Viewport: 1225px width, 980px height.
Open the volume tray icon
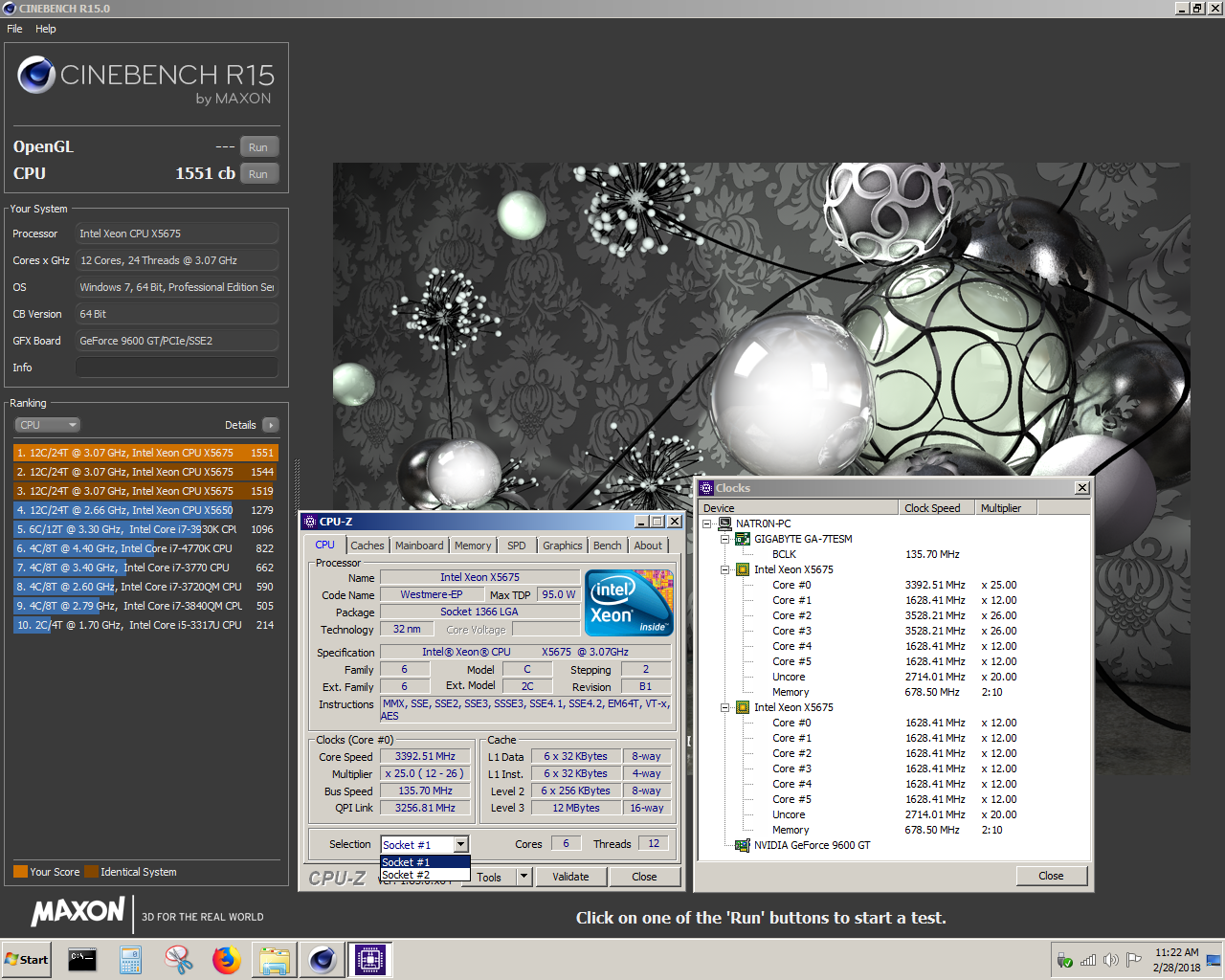point(1111,960)
